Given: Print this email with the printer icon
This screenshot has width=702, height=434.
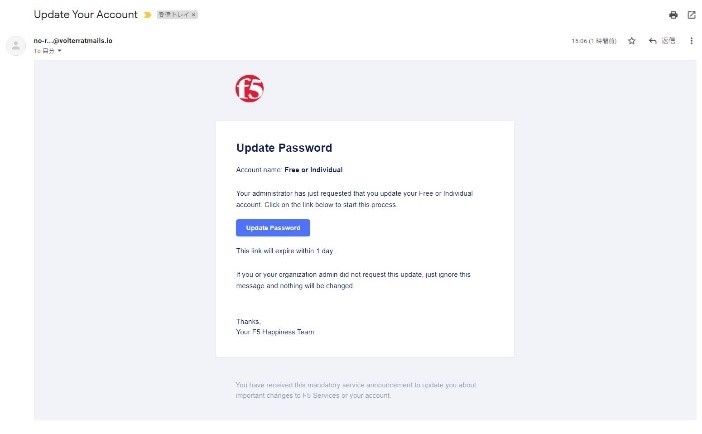Looking at the screenshot, I should coord(673,15).
